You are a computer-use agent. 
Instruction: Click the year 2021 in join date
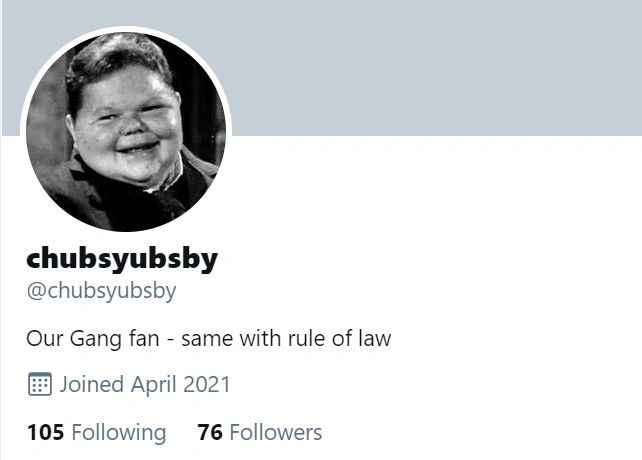(207, 384)
